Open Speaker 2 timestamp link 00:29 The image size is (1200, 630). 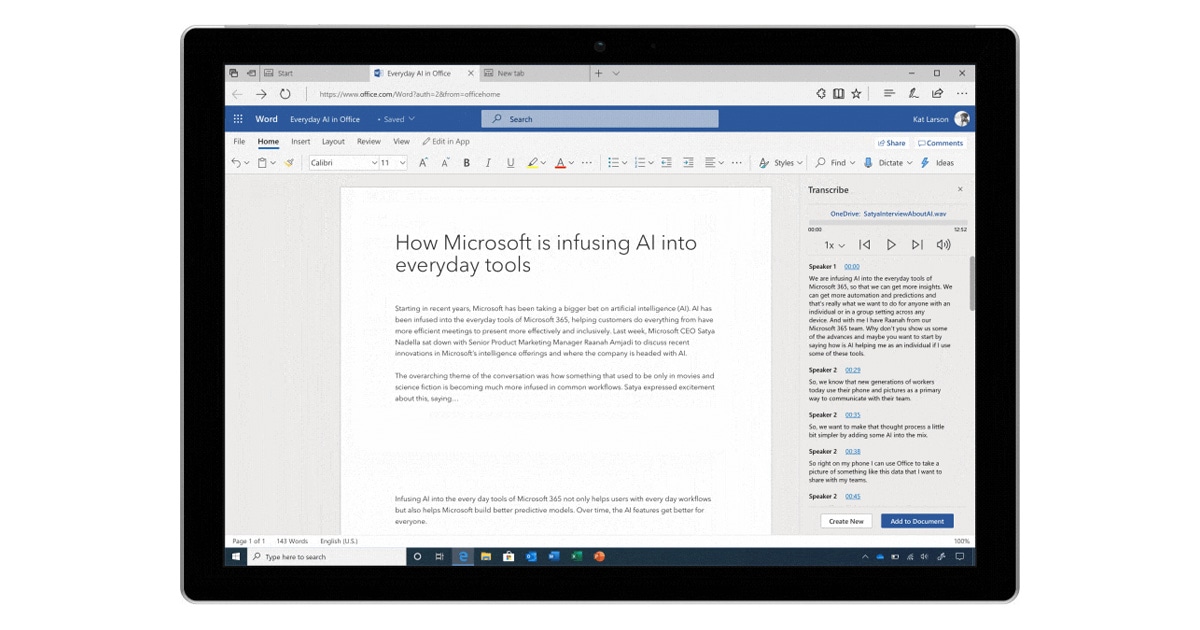(x=851, y=369)
